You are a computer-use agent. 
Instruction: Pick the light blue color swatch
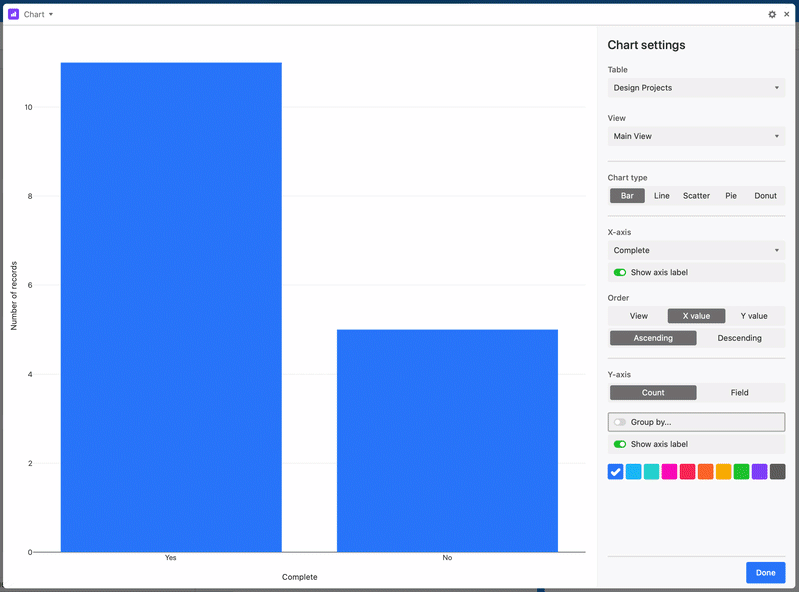[x=633, y=472]
